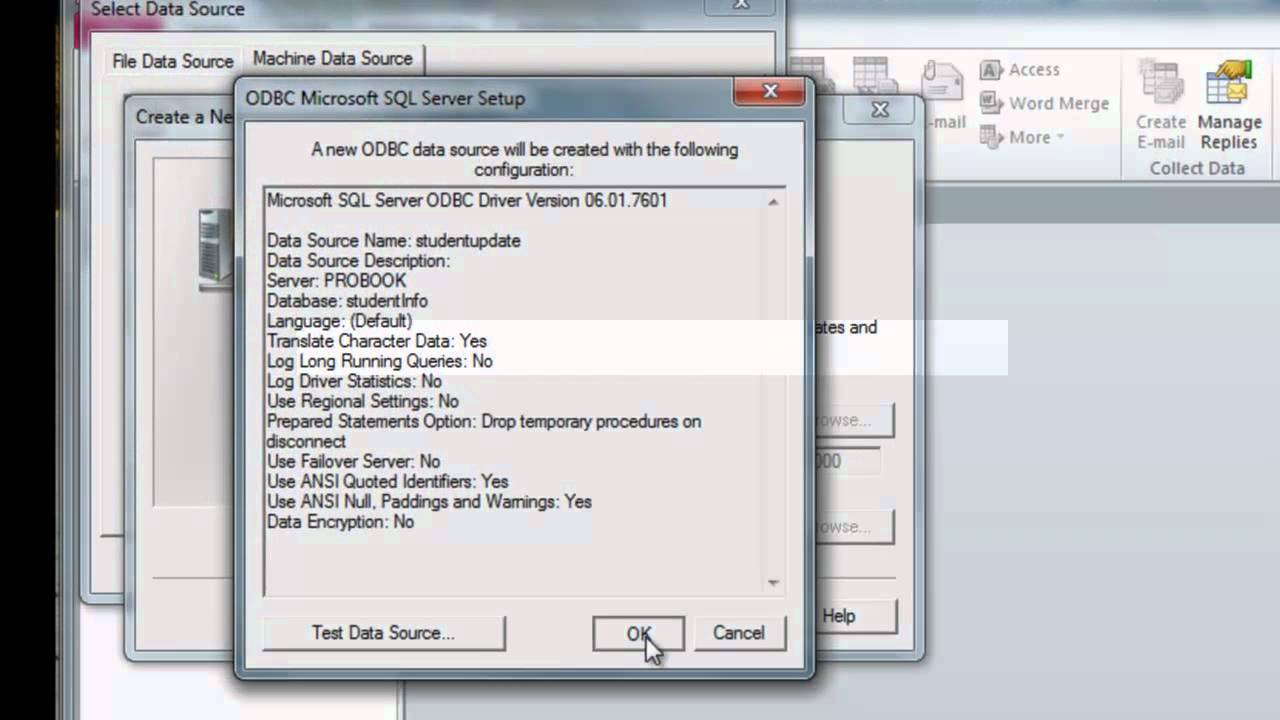
Task: Cancel the ODBC SQL Server Setup dialog
Action: tap(738, 633)
